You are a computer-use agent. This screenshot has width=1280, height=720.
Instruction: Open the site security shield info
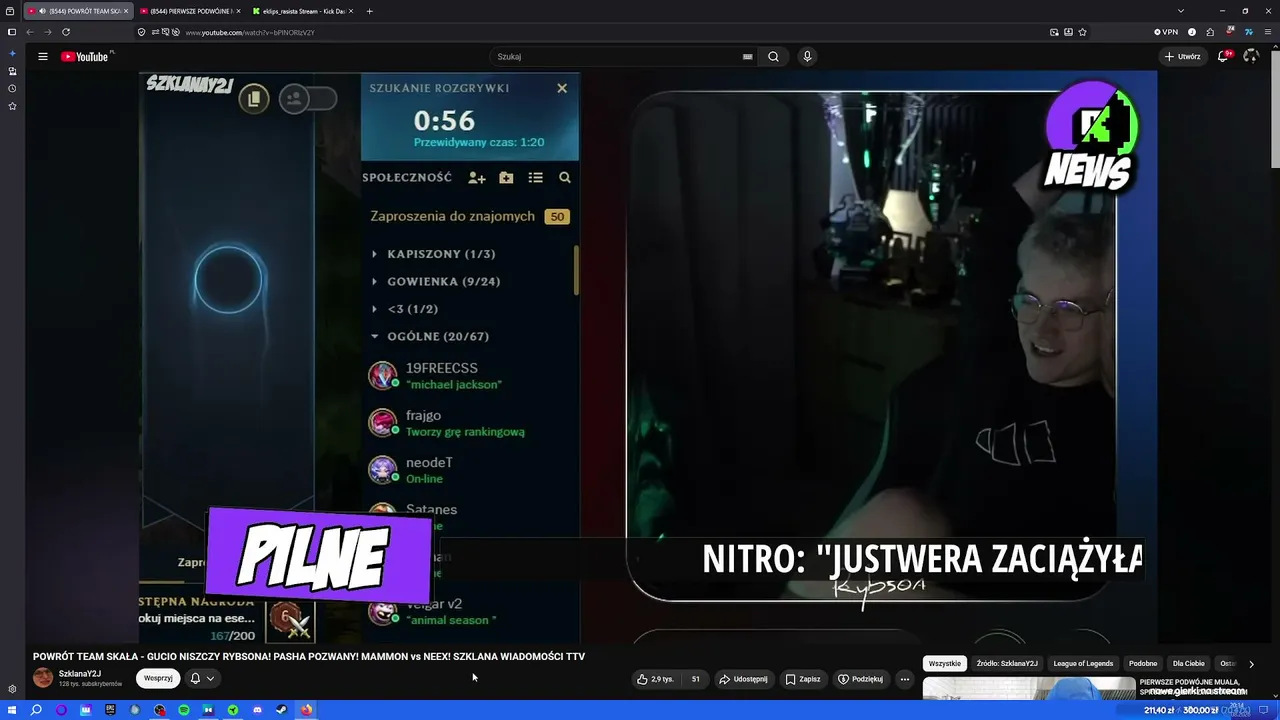(x=141, y=32)
